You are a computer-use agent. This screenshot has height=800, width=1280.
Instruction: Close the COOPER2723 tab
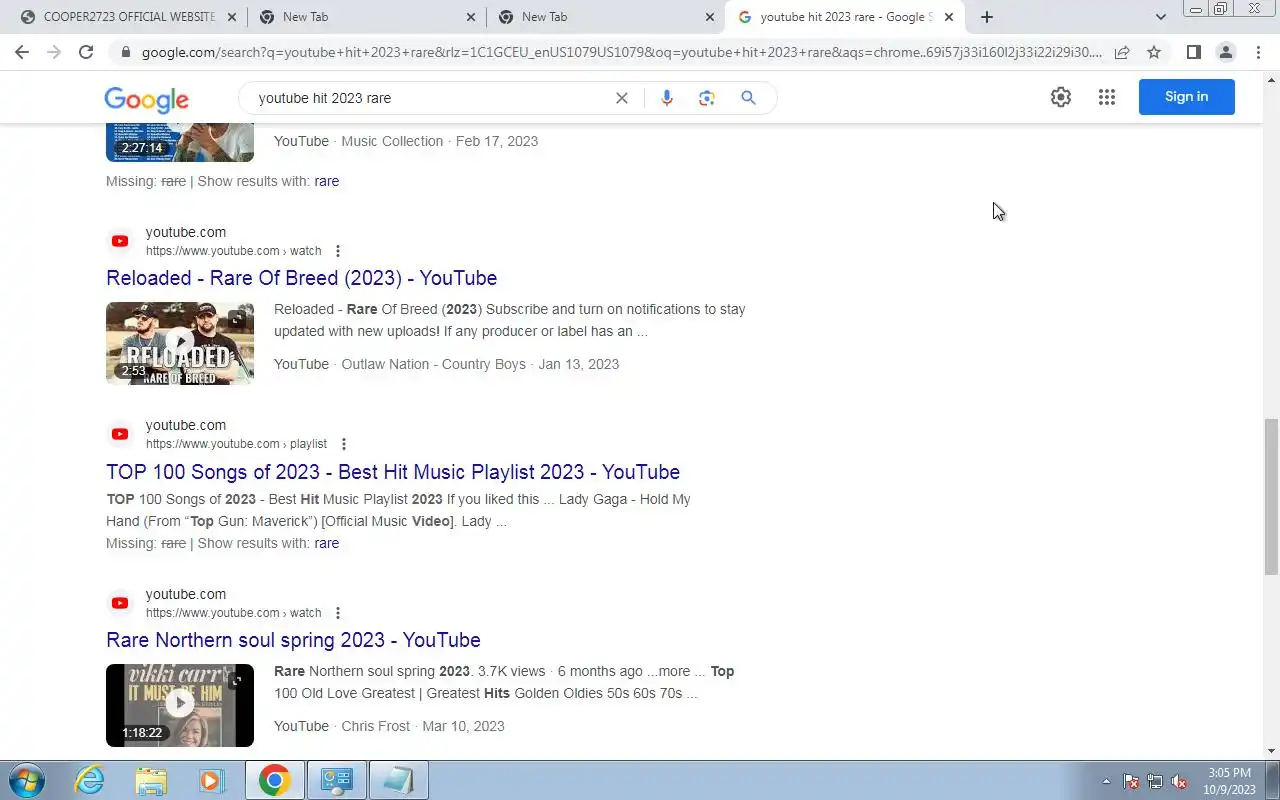pyautogui.click(x=232, y=17)
